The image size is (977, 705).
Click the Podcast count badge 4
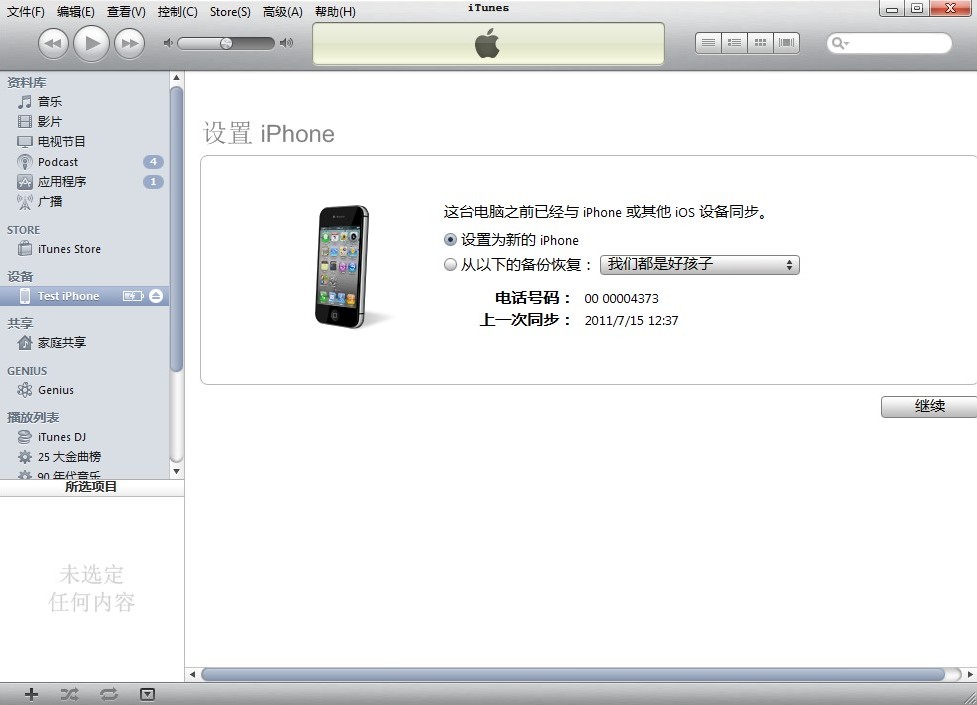click(153, 161)
